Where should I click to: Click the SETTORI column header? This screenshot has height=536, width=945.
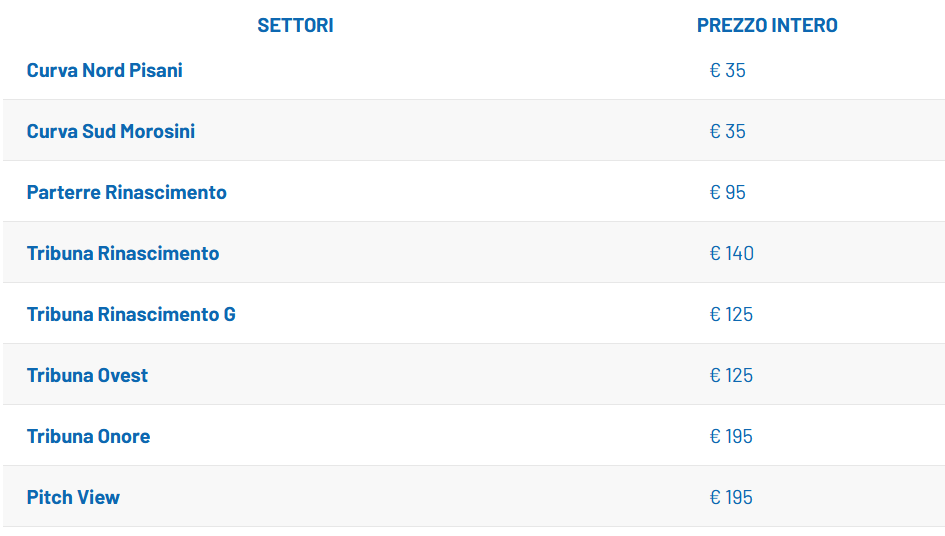tap(295, 26)
